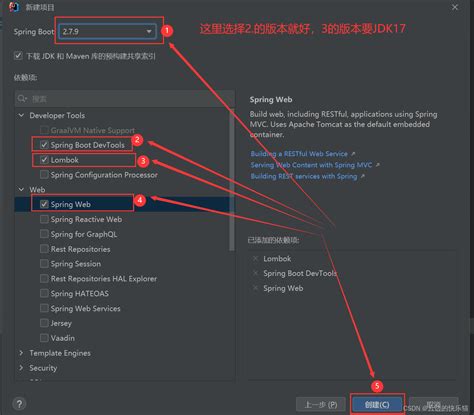Click the help question mark icon
This screenshot has width=474, height=415.
19,404
